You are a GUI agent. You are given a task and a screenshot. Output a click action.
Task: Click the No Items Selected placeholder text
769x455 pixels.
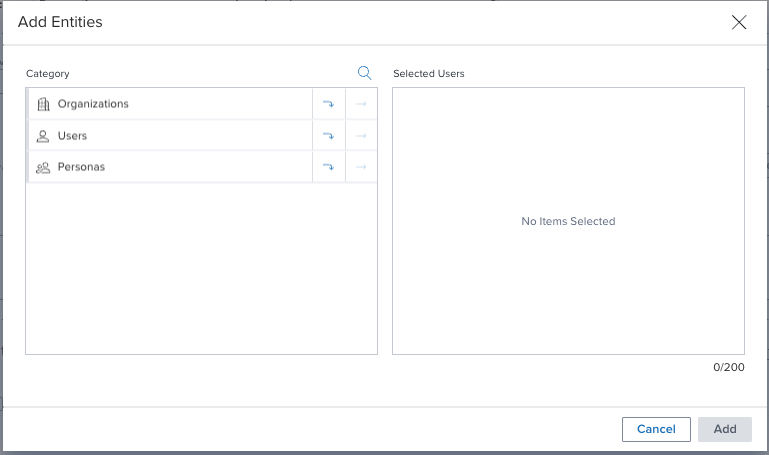point(568,221)
